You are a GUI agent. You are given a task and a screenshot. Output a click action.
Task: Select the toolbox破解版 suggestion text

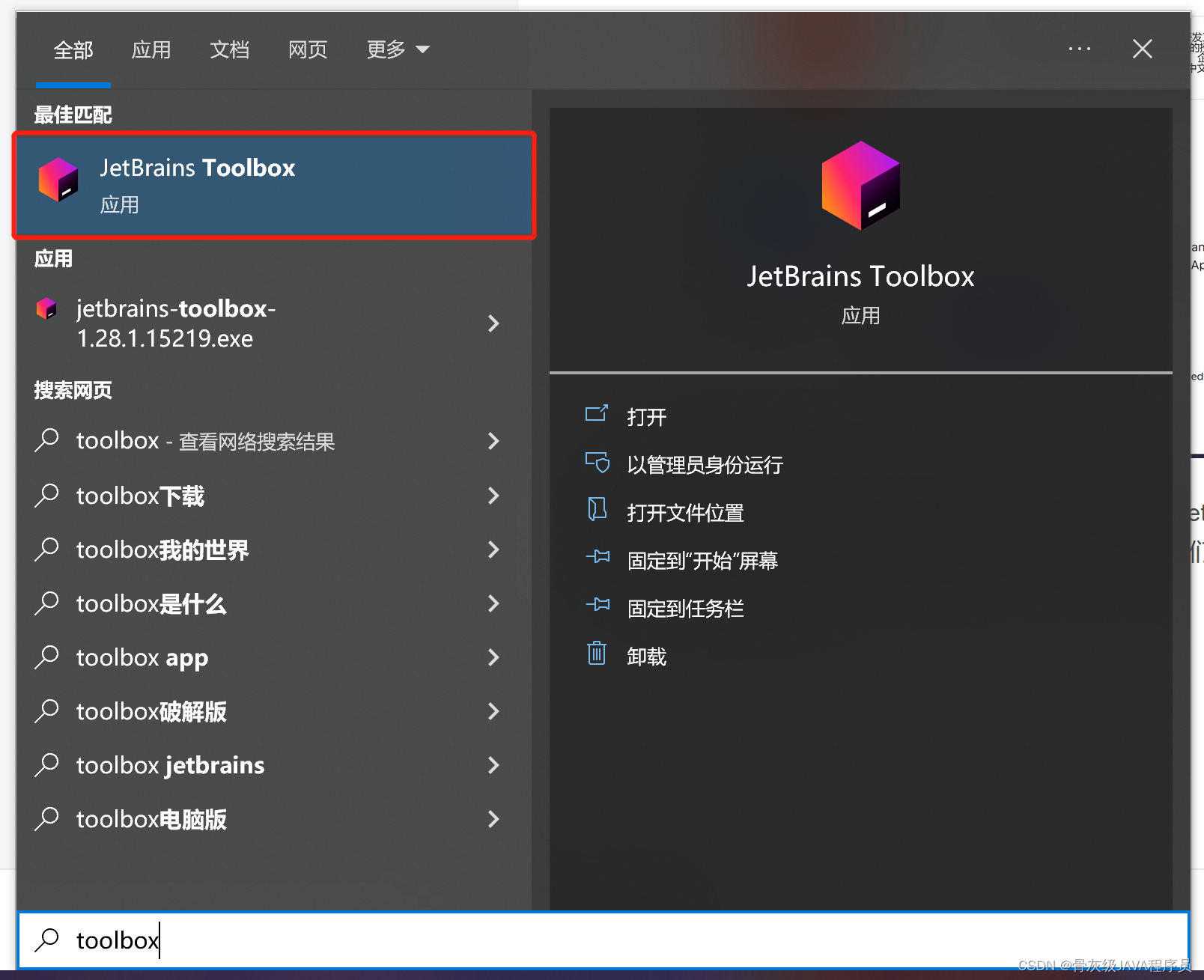(x=151, y=711)
